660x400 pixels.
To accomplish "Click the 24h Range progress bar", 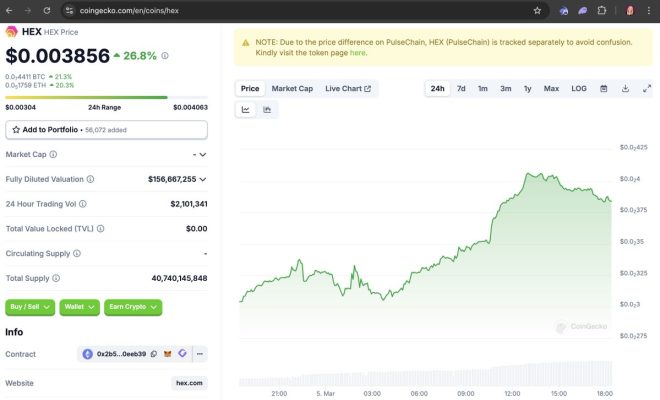I will (x=106, y=97).
